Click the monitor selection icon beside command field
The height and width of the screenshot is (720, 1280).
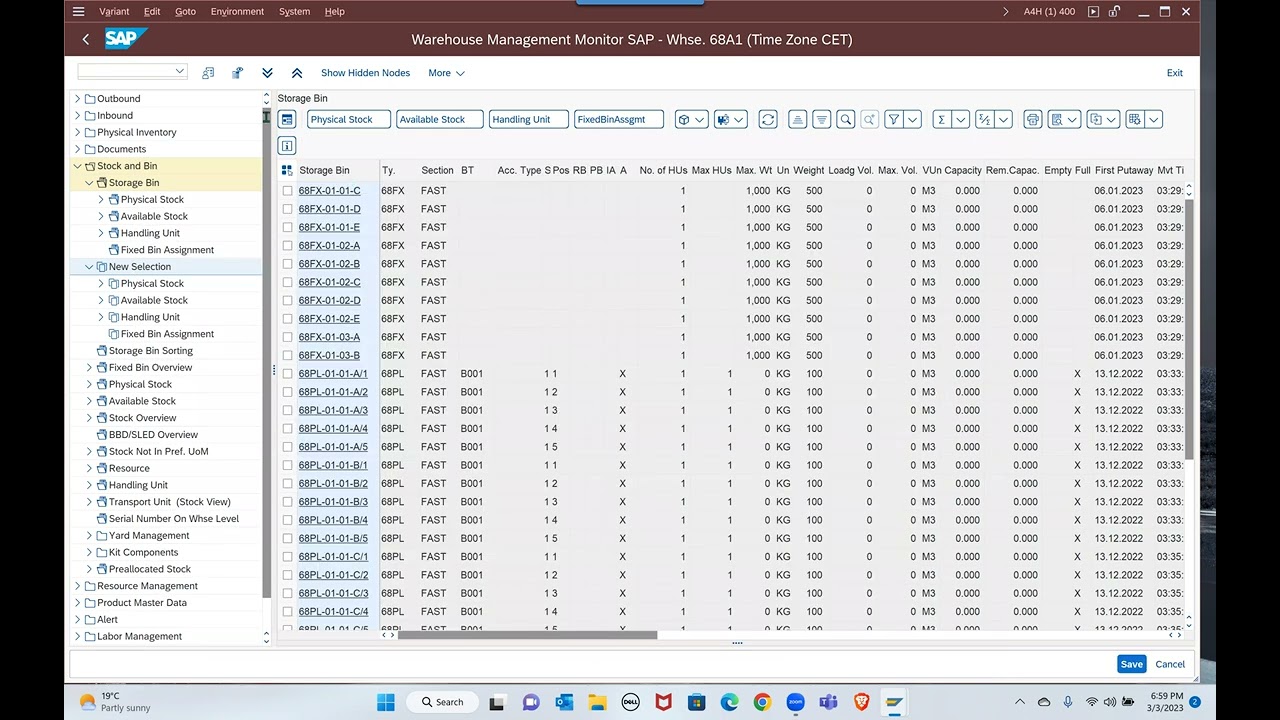[x=208, y=73]
